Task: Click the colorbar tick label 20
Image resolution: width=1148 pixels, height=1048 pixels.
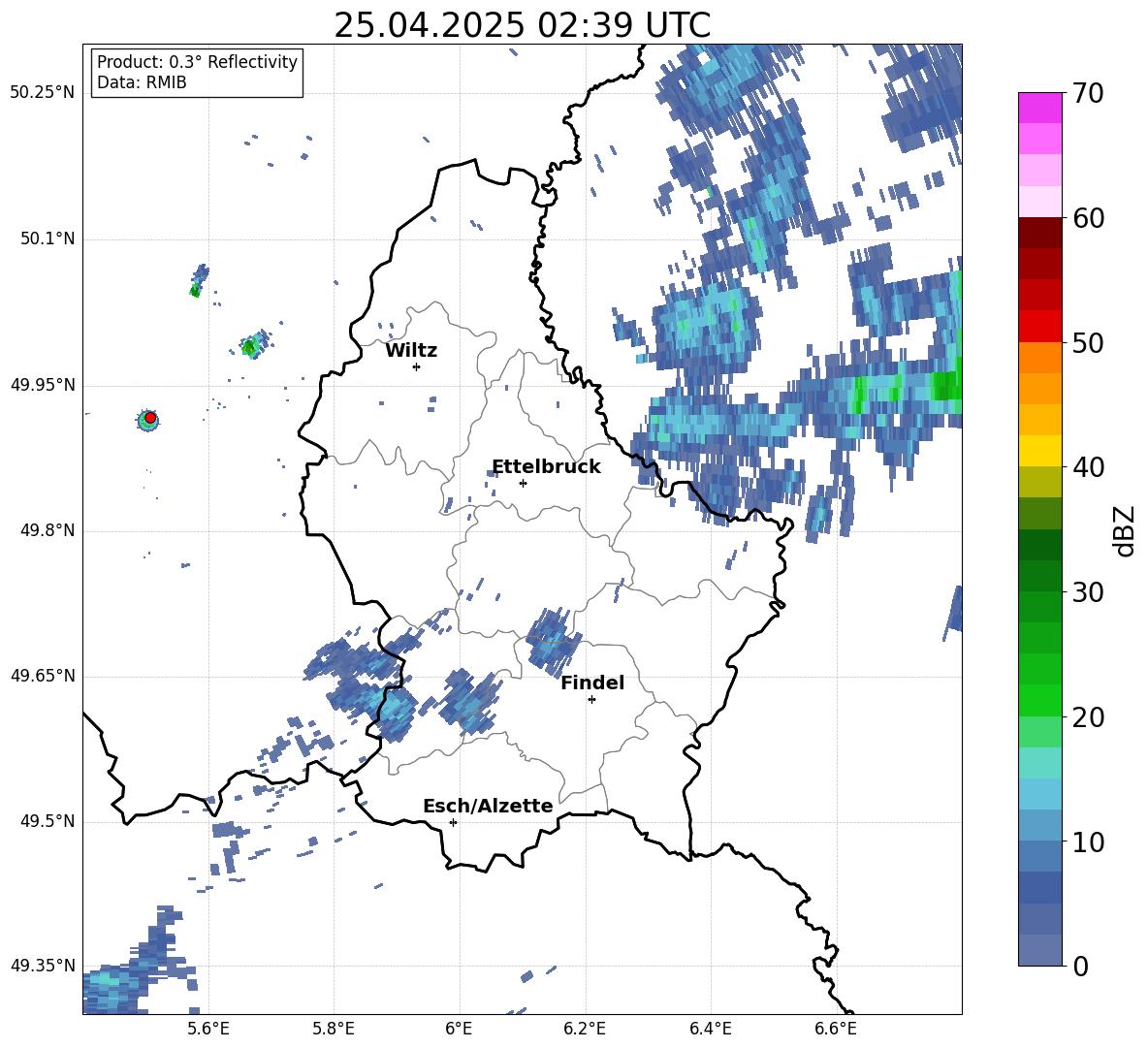Action: [1088, 717]
